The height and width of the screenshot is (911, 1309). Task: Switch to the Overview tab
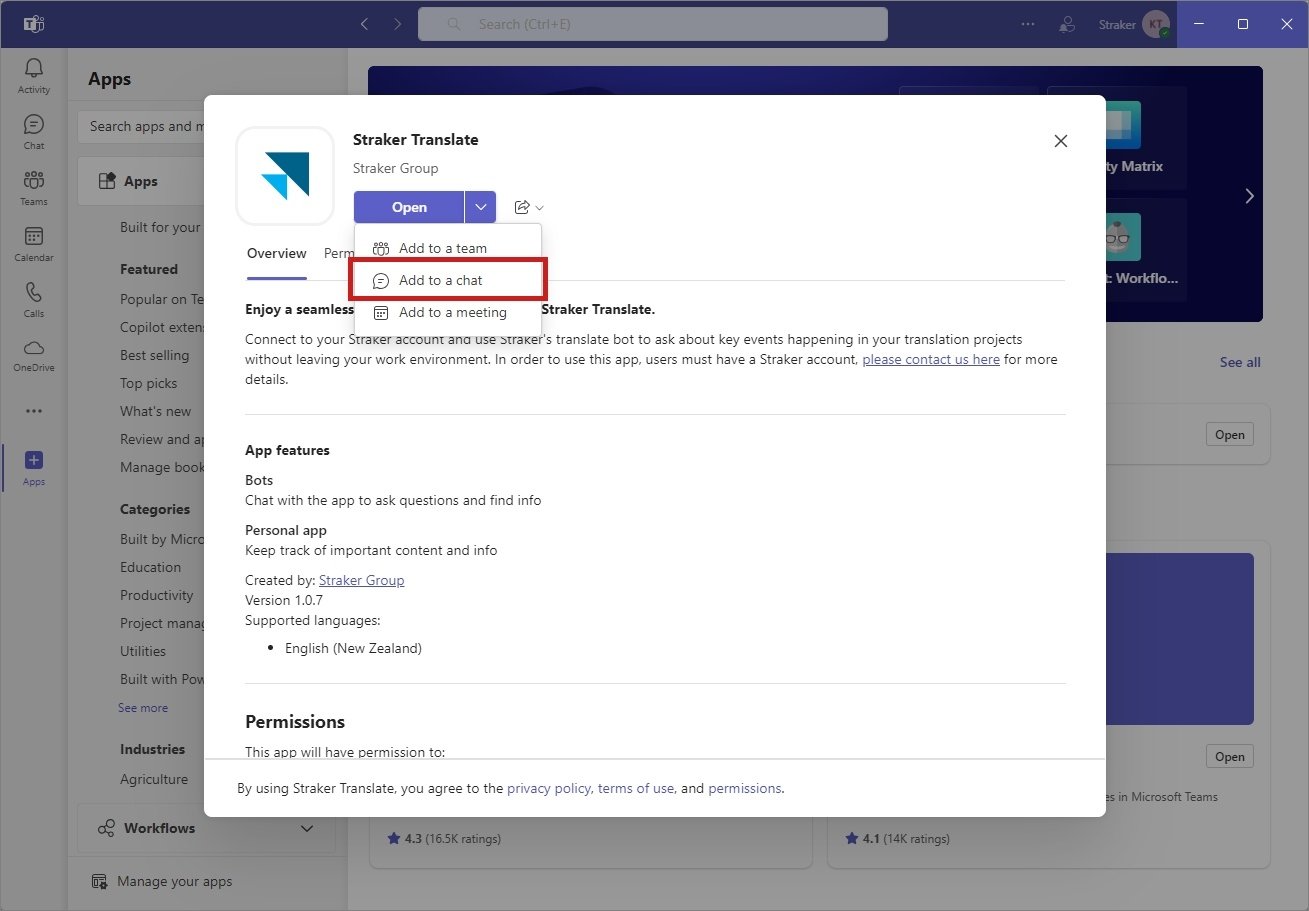point(276,253)
